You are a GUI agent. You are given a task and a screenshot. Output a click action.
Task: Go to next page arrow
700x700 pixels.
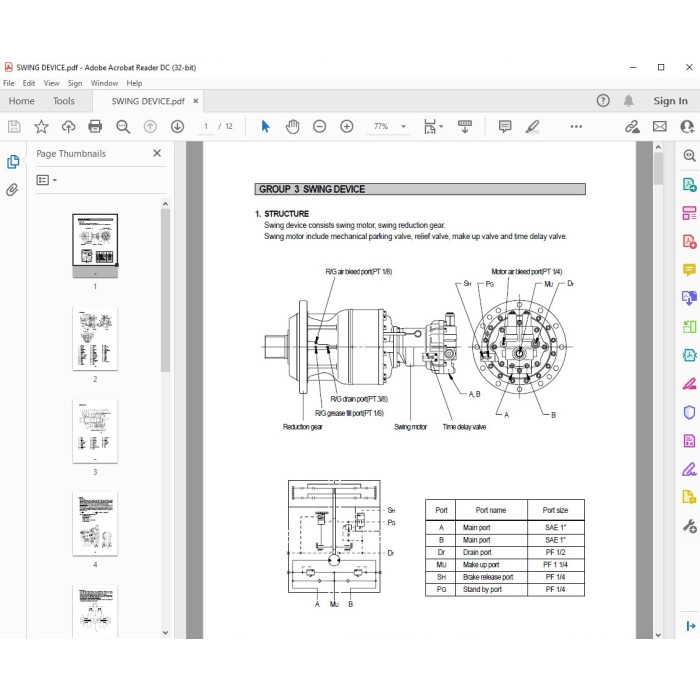coord(177,127)
